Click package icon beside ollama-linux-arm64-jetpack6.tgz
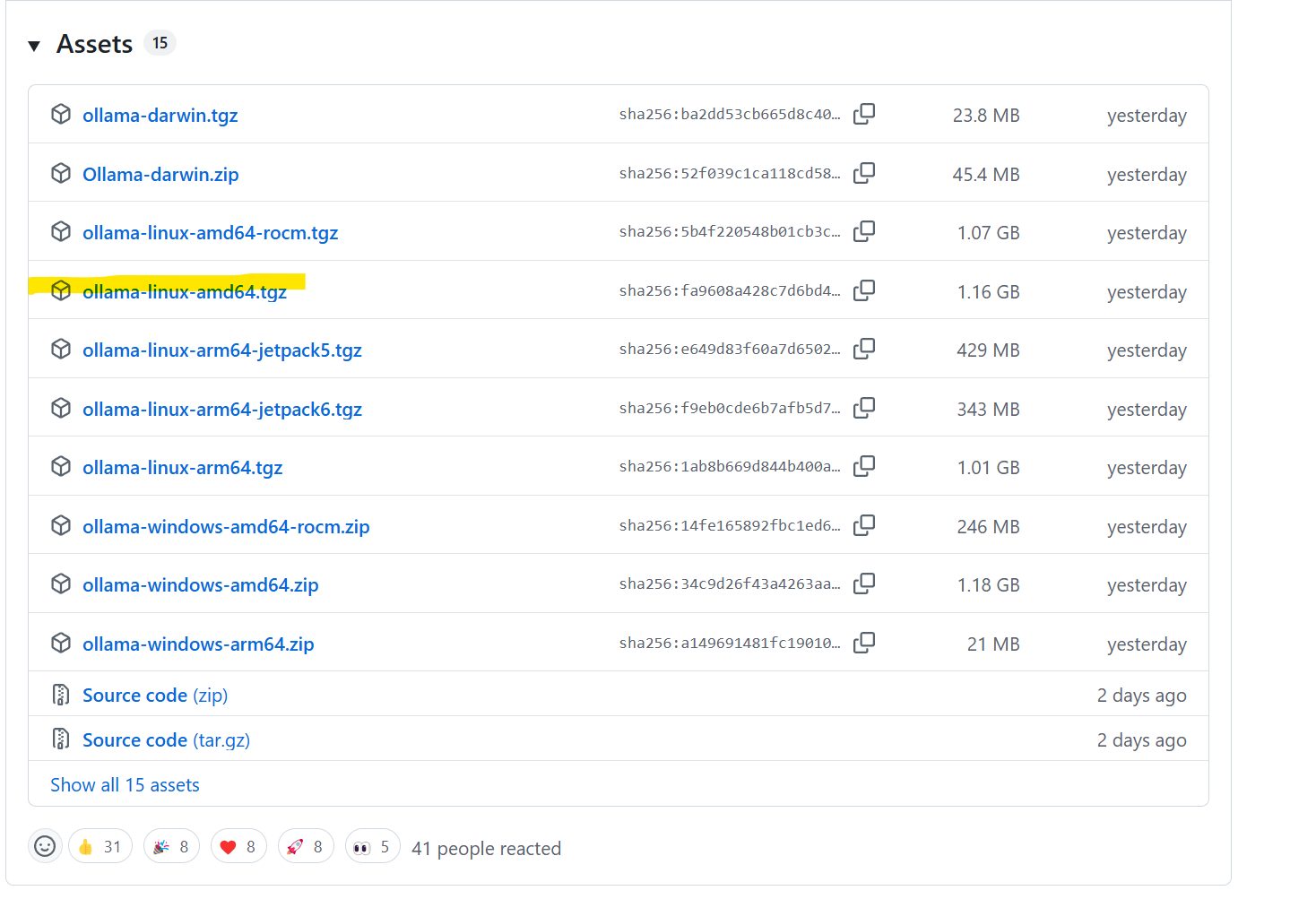 [61, 408]
